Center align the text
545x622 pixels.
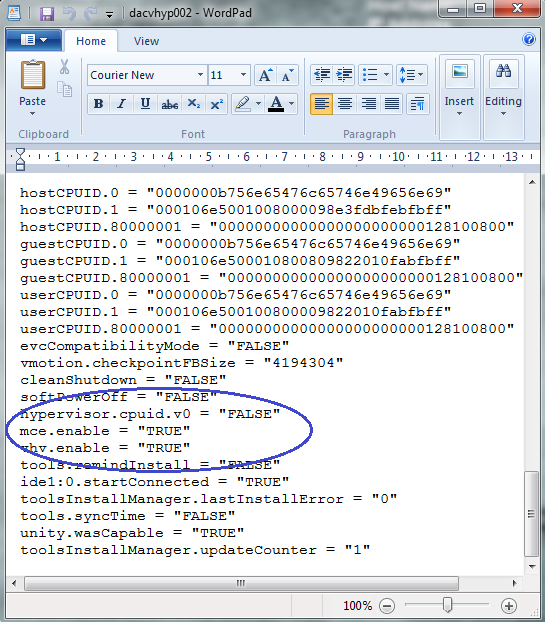tap(345, 104)
